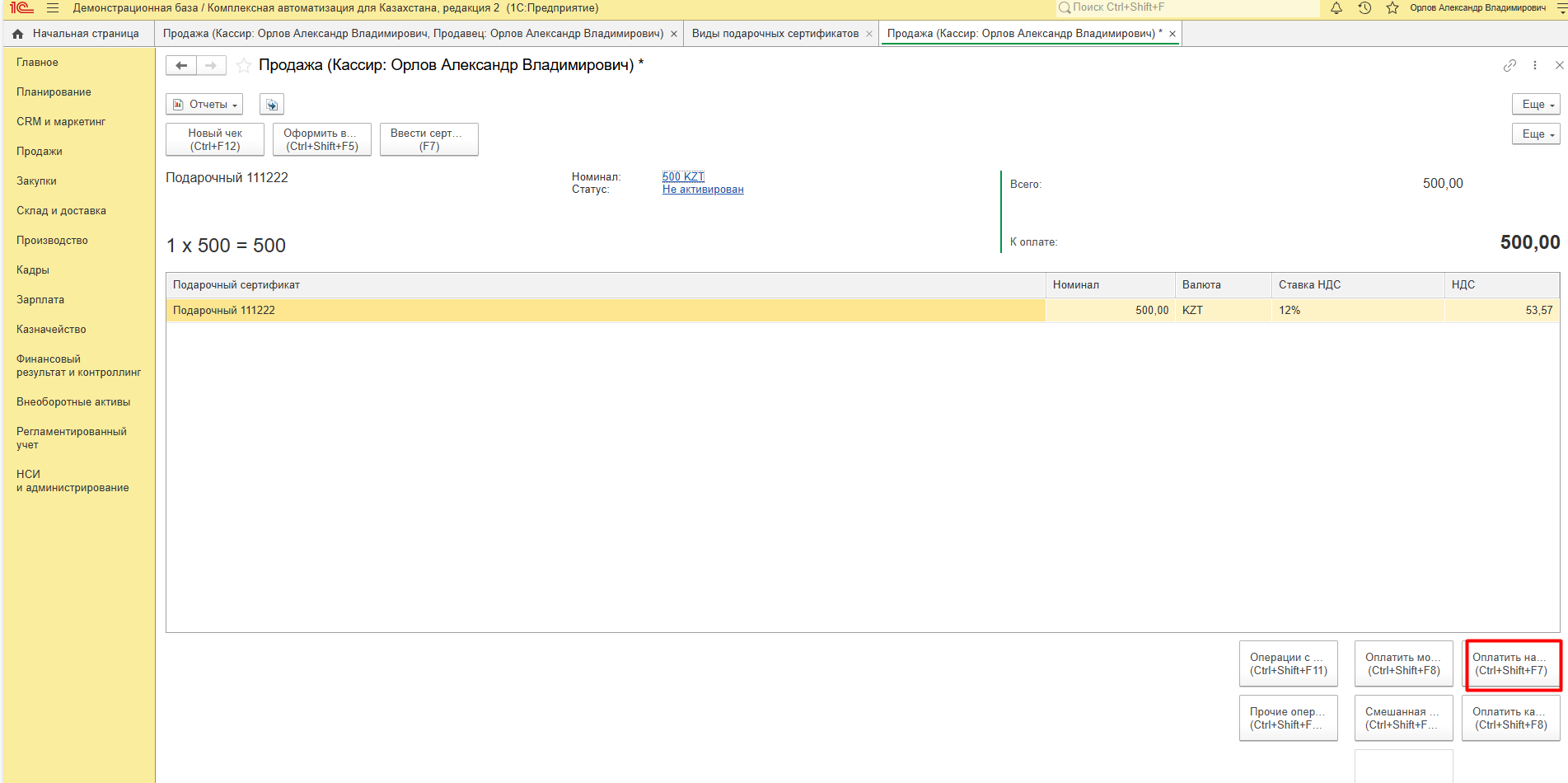Open the history clock icon
The height and width of the screenshot is (783, 1568).
pos(1364,8)
